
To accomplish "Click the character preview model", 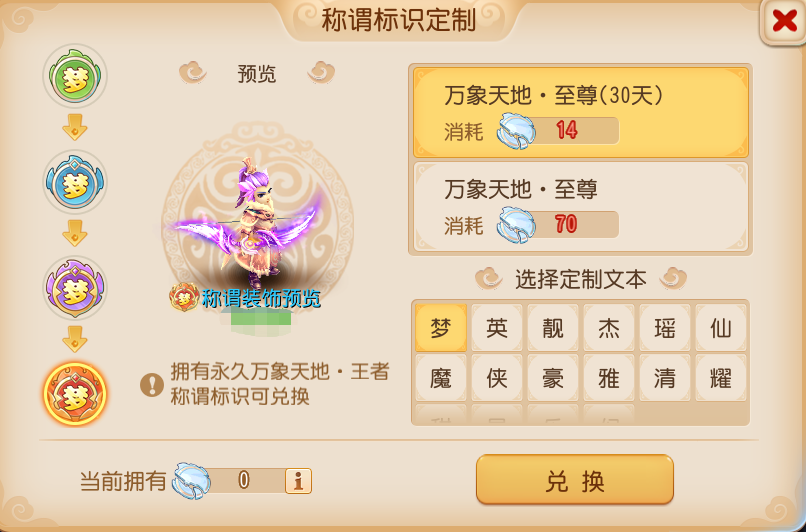I will (x=249, y=226).
